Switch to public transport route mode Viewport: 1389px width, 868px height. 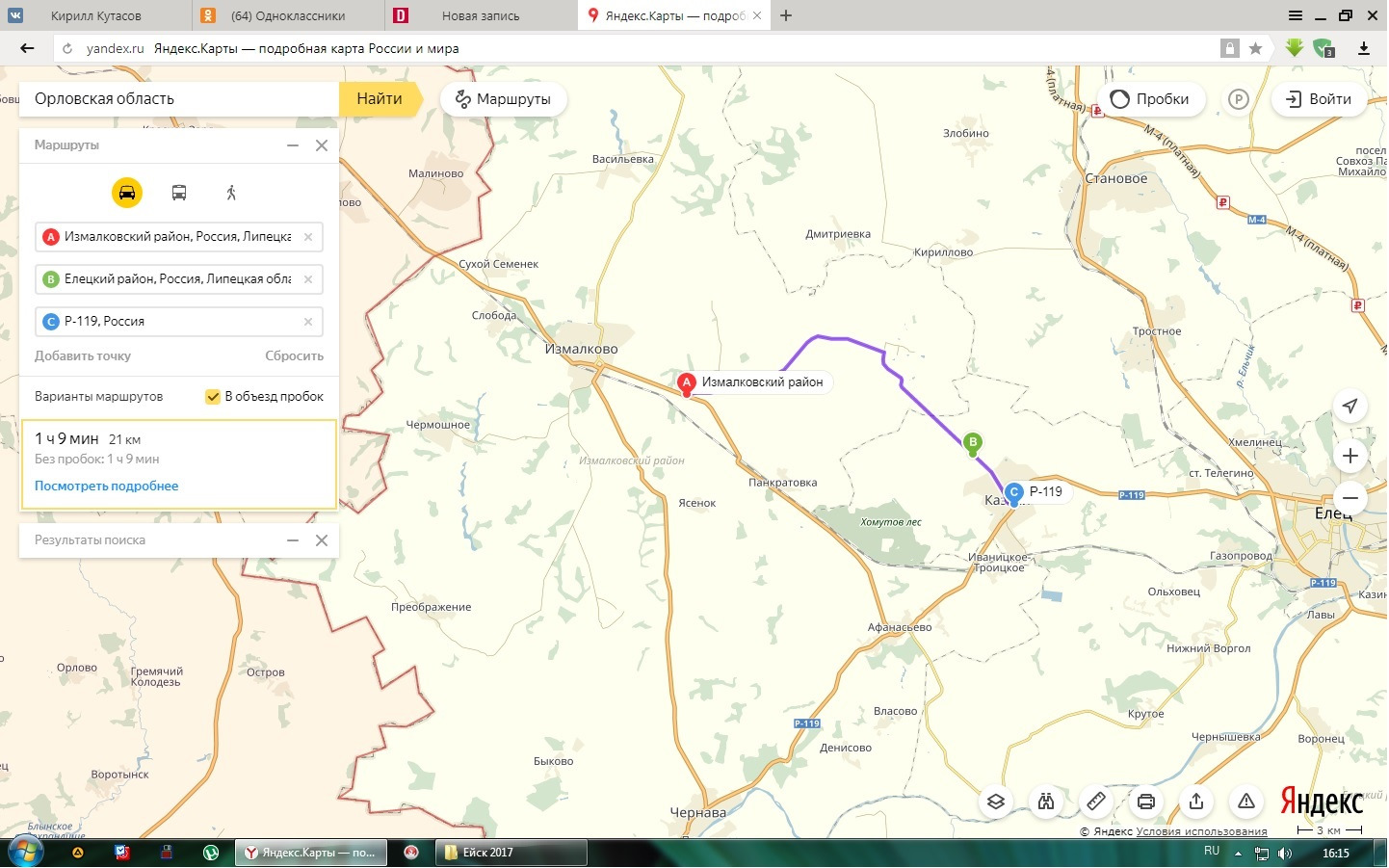pos(179,193)
